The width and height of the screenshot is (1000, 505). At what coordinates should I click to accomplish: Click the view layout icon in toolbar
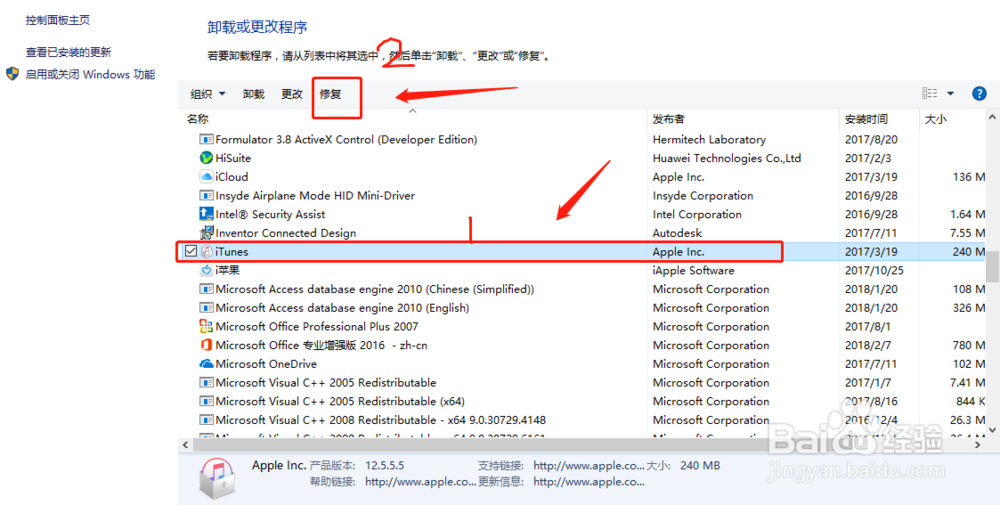coord(930,94)
